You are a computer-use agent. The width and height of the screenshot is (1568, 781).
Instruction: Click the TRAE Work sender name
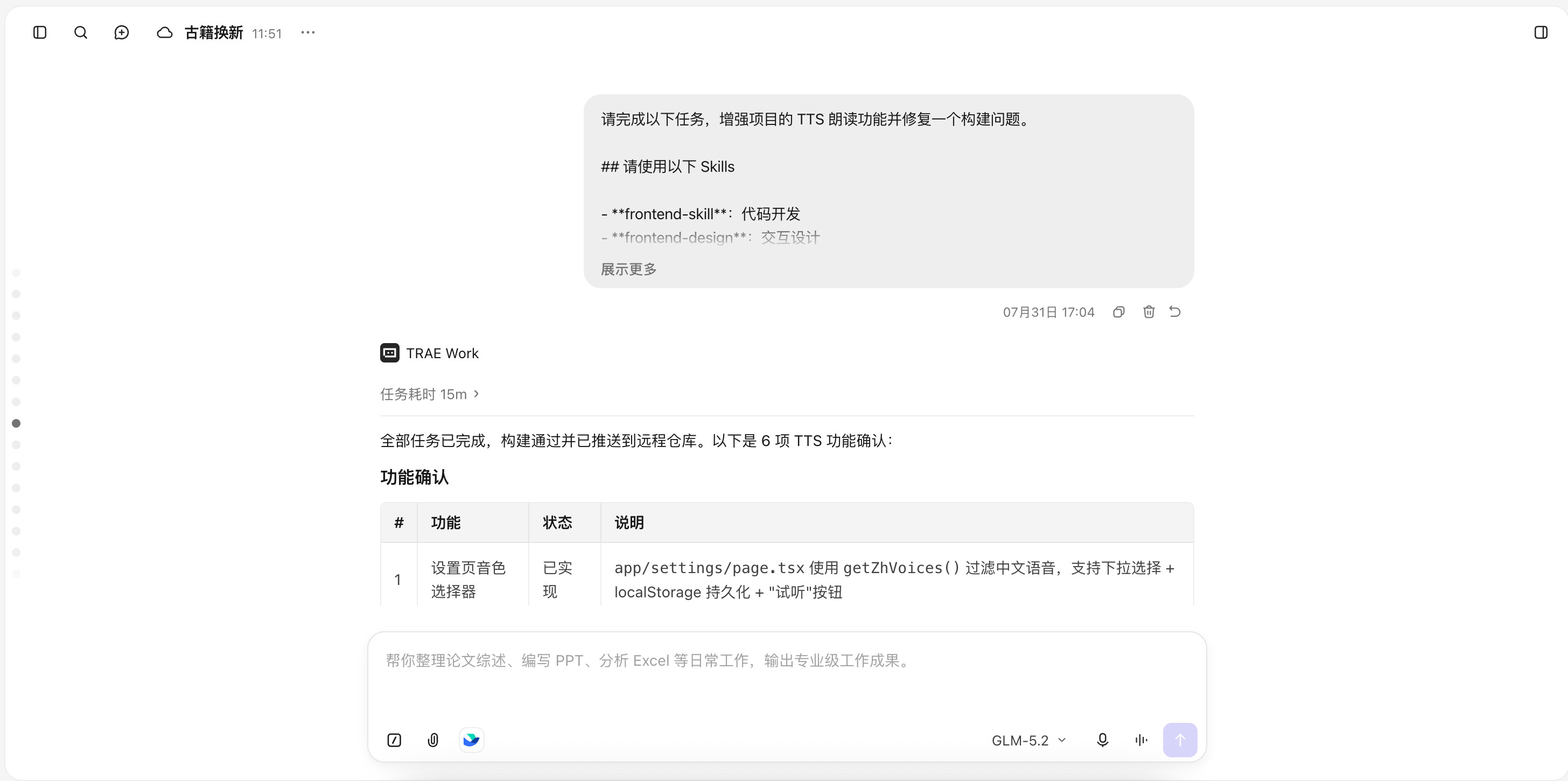tap(443, 354)
